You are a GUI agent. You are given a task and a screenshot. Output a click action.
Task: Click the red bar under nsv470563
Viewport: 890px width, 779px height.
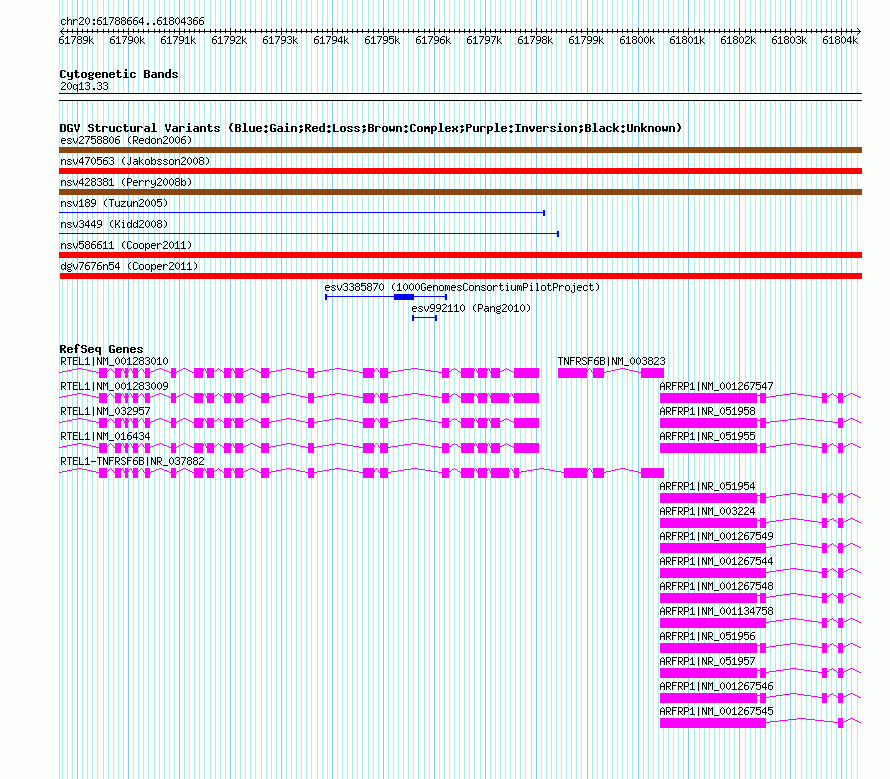pyautogui.click(x=460, y=171)
